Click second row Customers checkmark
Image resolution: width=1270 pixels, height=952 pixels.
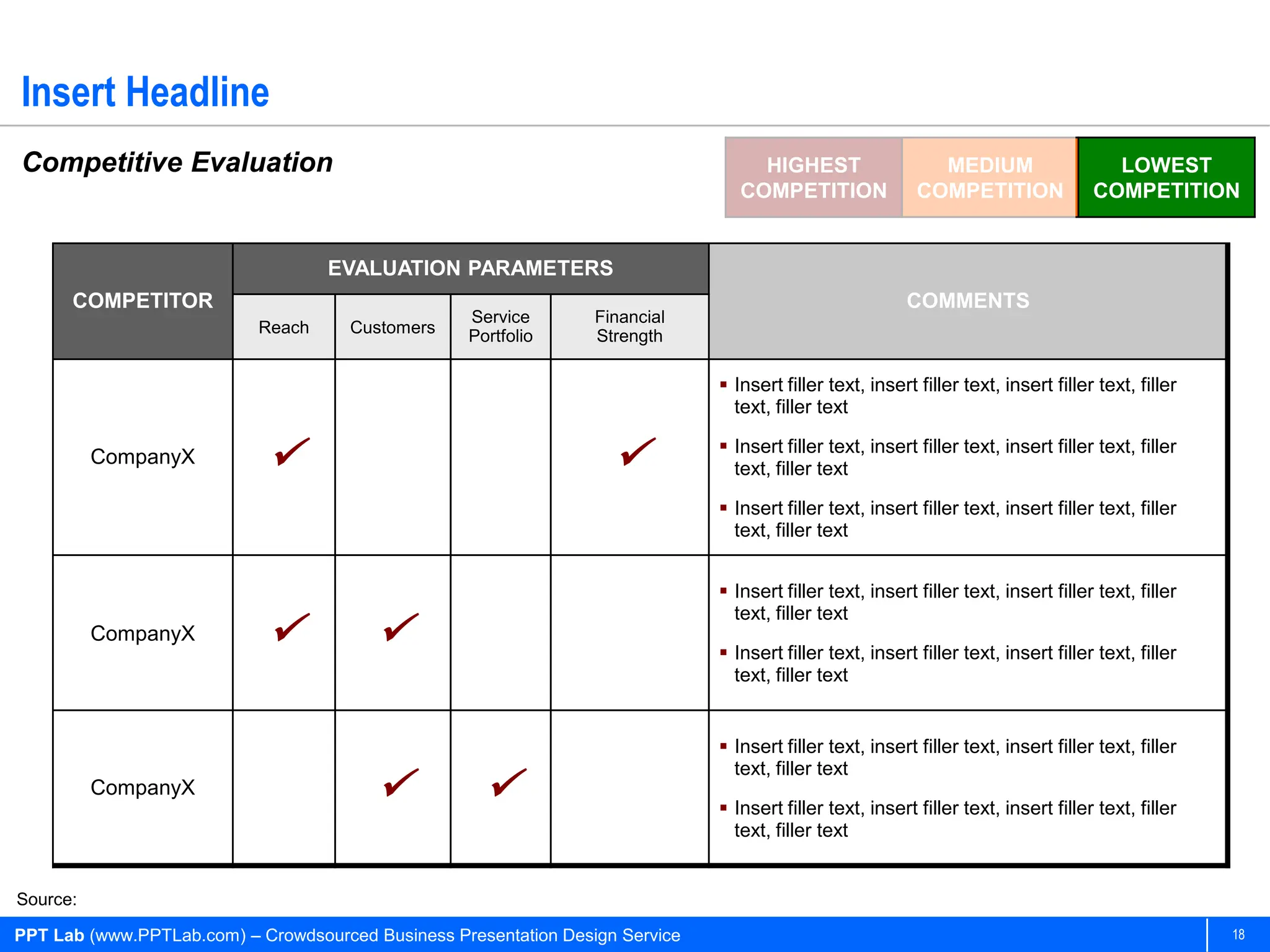coord(401,627)
